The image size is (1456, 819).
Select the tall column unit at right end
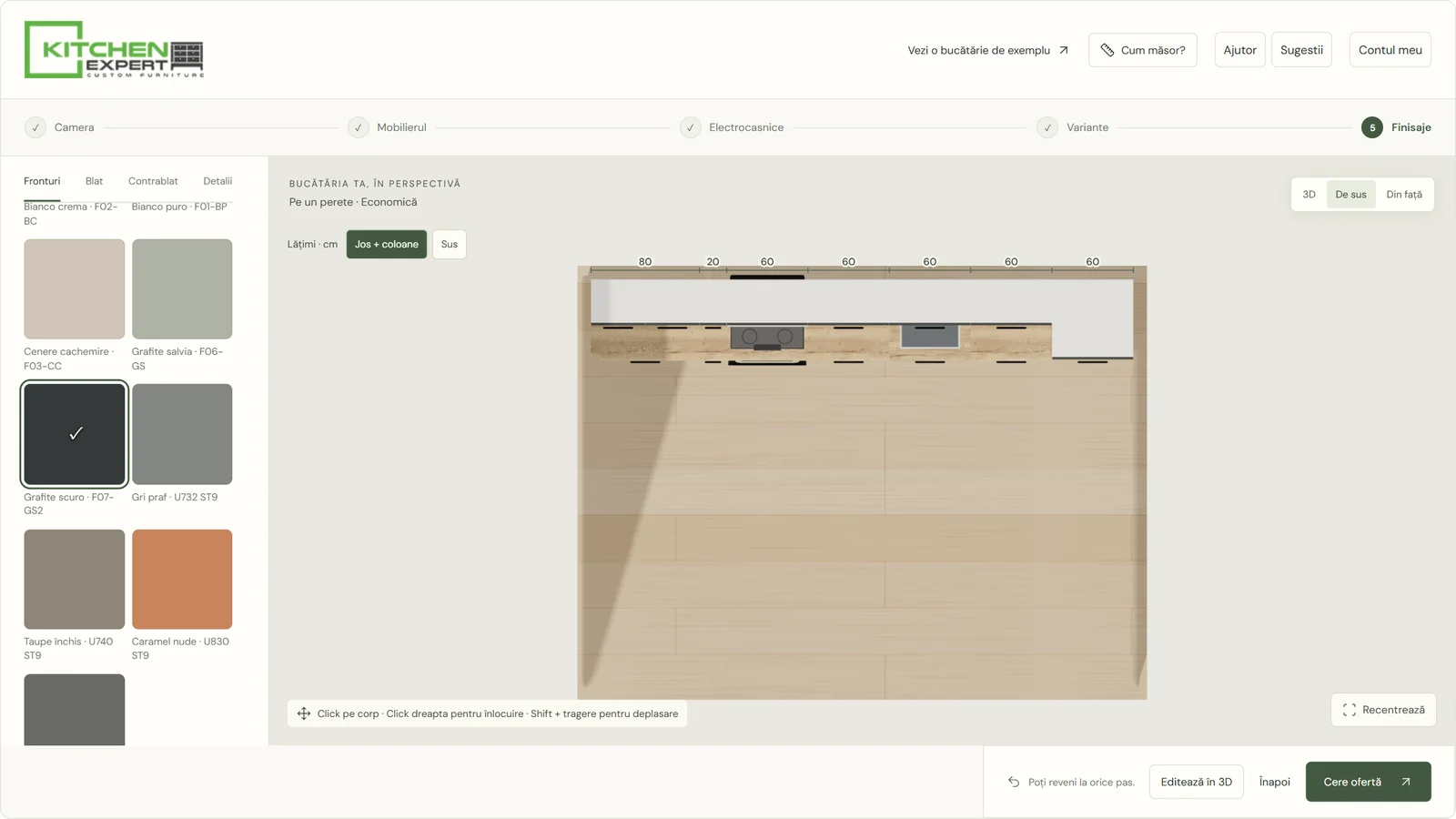(1093, 318)
